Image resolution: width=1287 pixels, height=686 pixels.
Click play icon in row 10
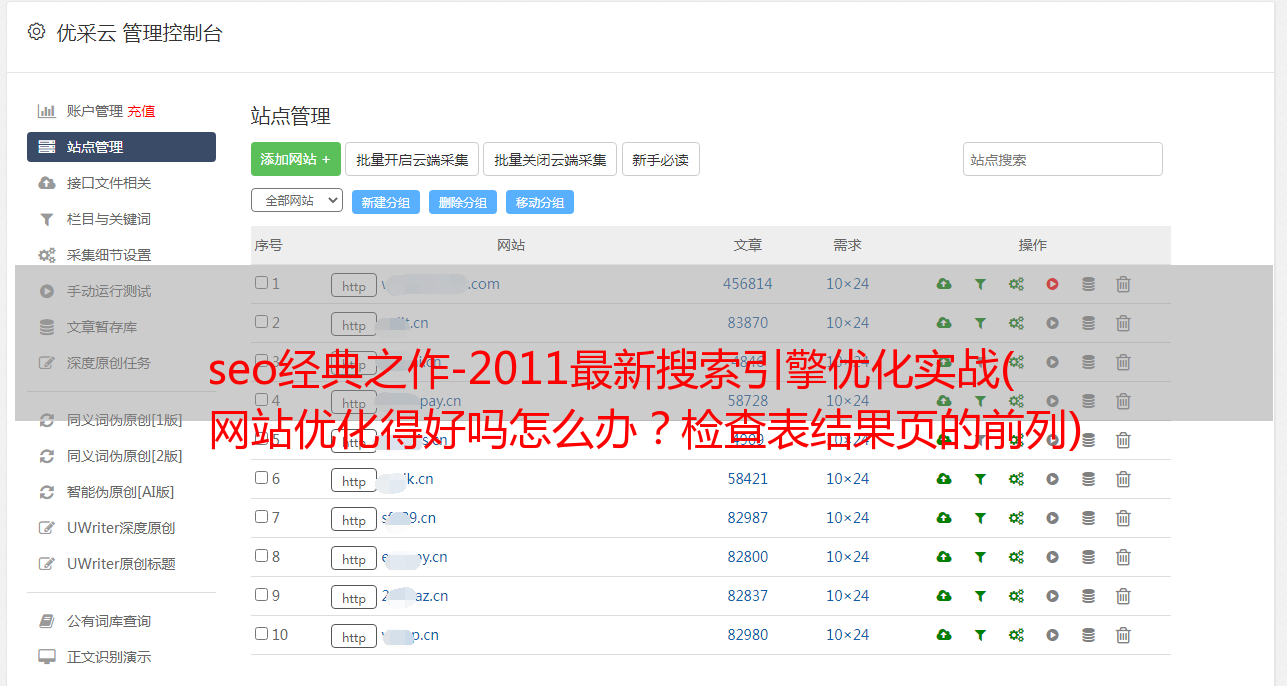pos(1052,635)
